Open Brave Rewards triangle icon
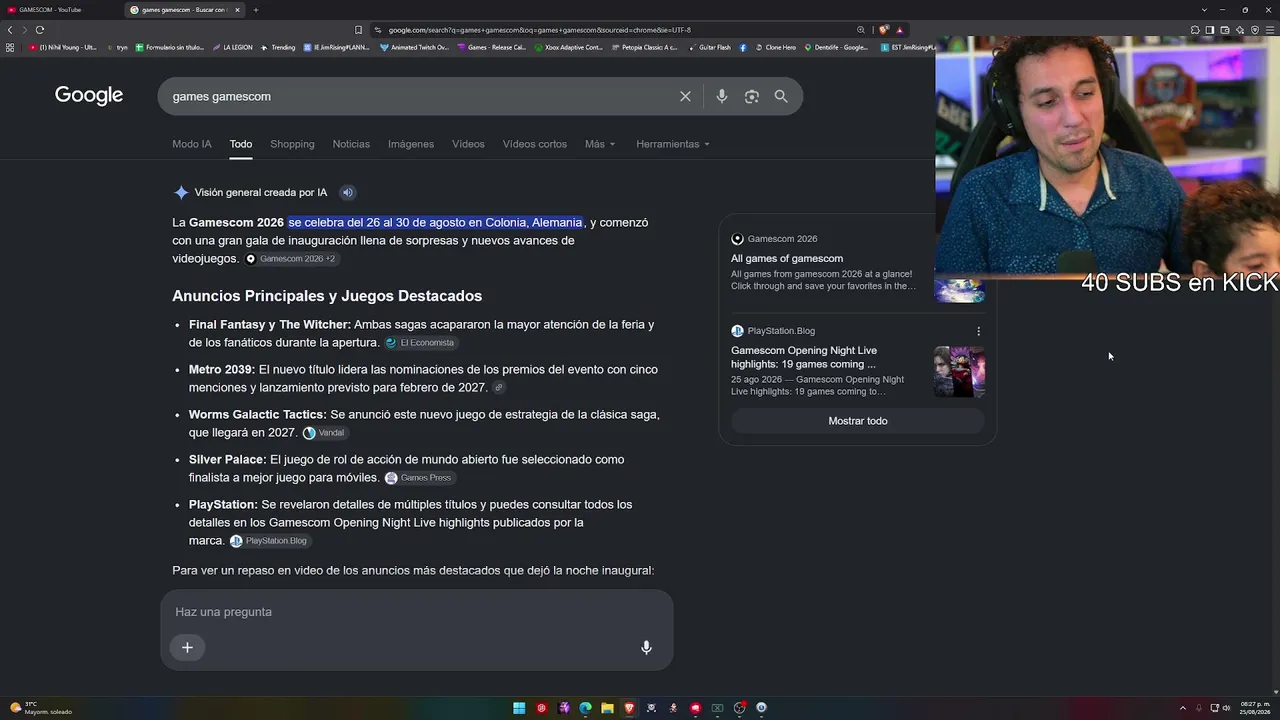 tap(899, 30)
